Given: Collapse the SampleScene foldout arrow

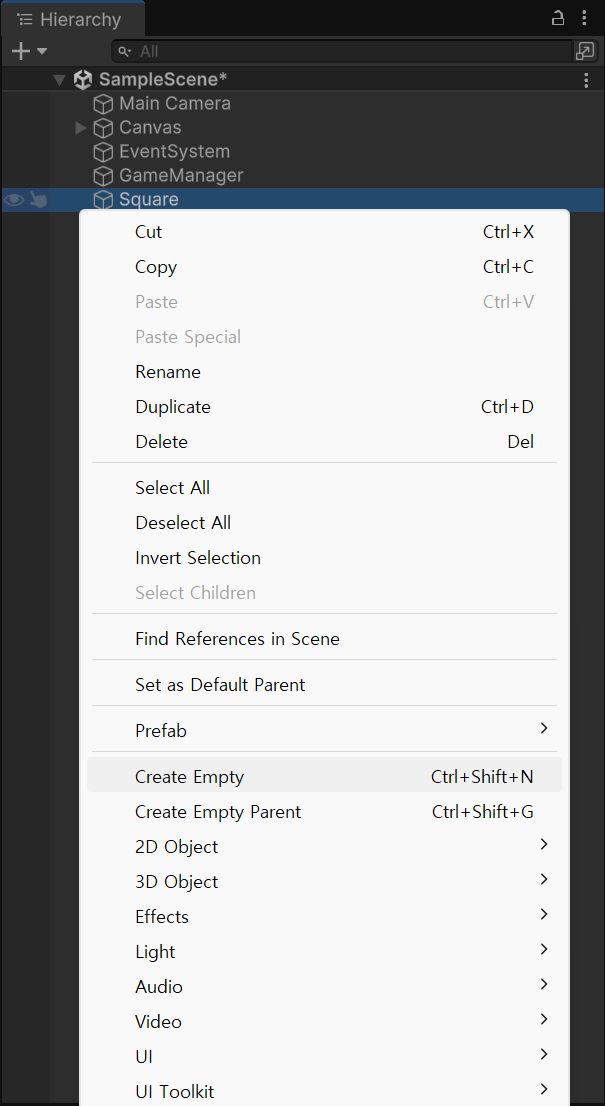Looking at the screenshot, I should pyautogui.click(x=60, y=80).
